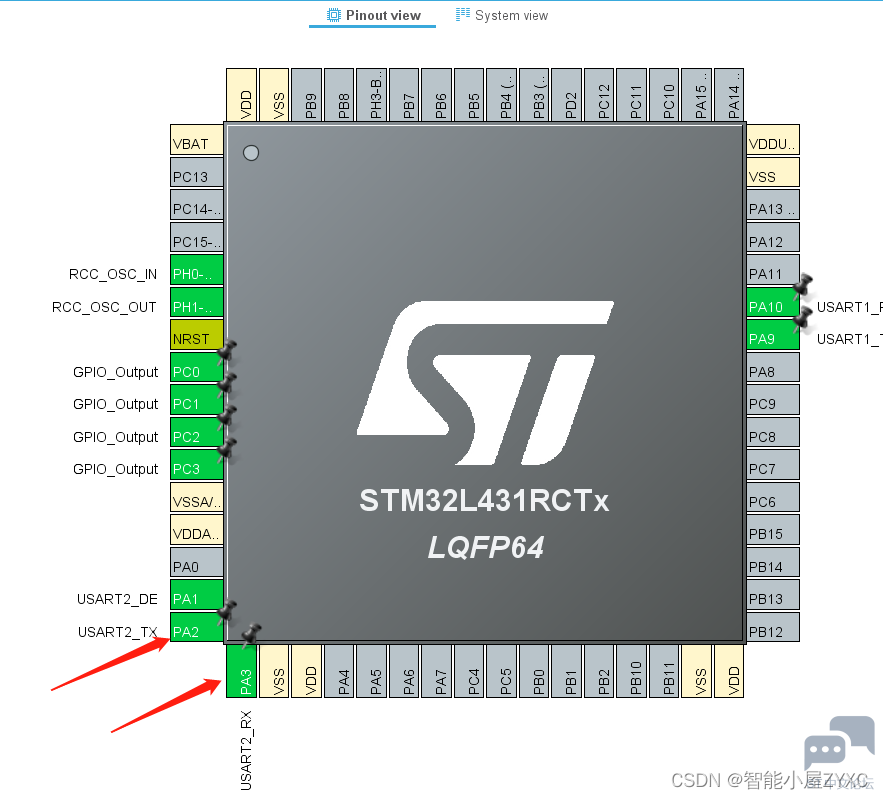Select the PD2 pin
This screenshot has width=883, height=799.
[567, 95]
